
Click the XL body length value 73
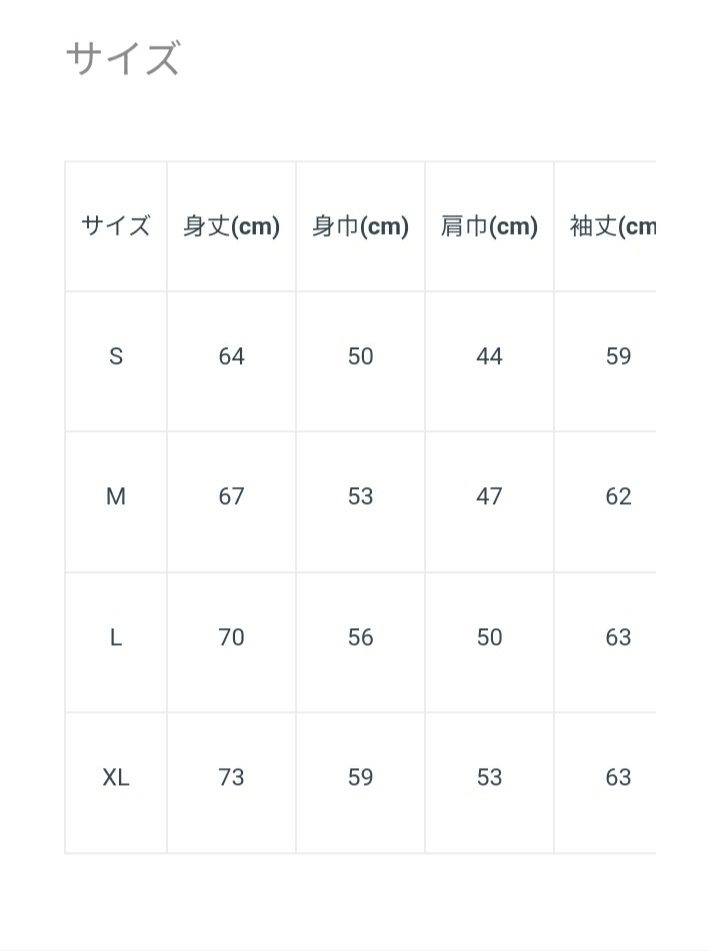[x=231, y=777]
